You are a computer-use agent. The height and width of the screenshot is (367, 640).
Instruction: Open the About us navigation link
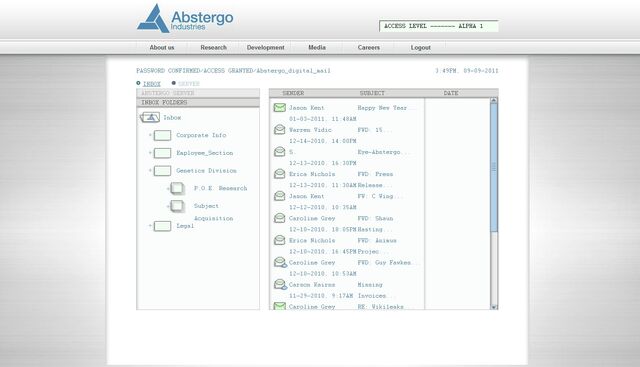point(162,47)
